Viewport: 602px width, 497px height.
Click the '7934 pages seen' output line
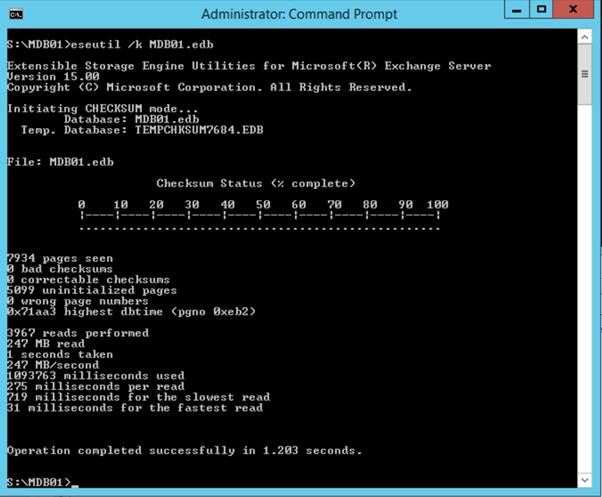click(x=60, y=258)
